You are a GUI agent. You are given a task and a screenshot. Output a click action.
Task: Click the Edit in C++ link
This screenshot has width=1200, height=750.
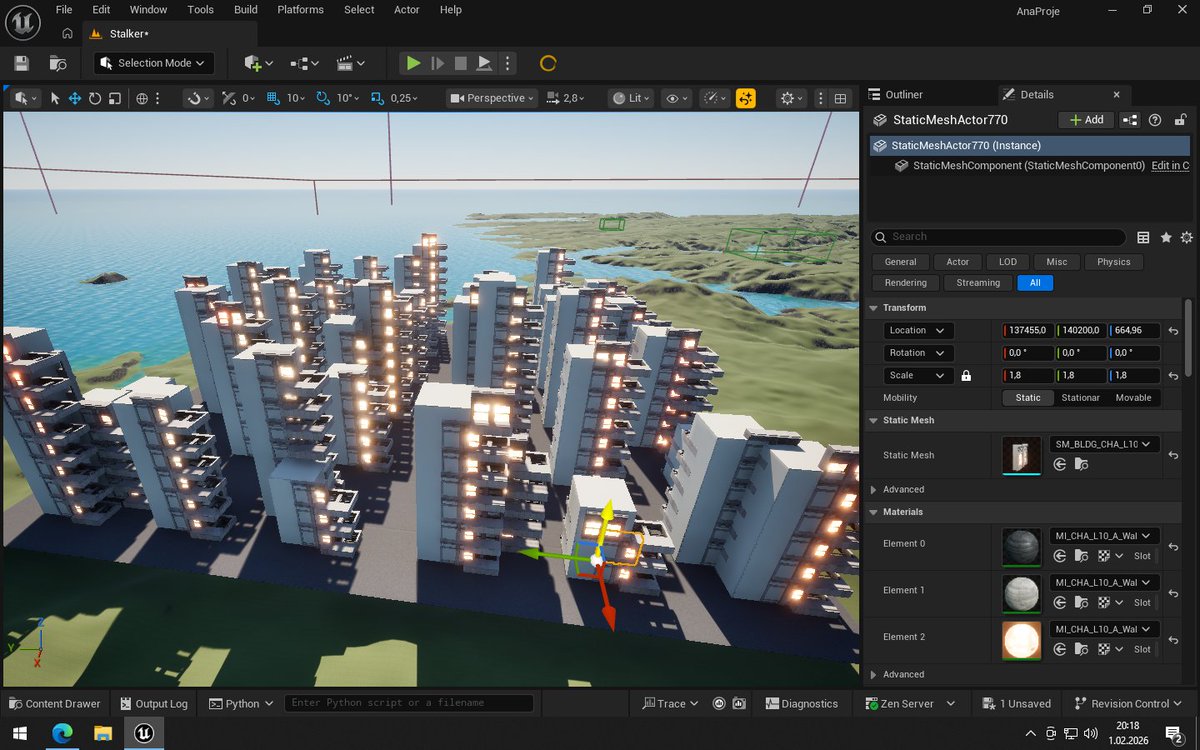1170,166
